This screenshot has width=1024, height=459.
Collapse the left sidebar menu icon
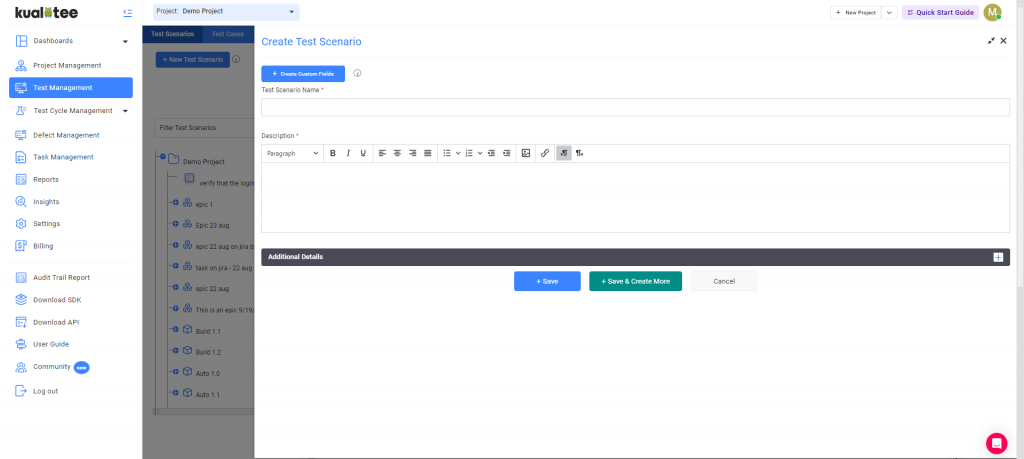[127, 13]
